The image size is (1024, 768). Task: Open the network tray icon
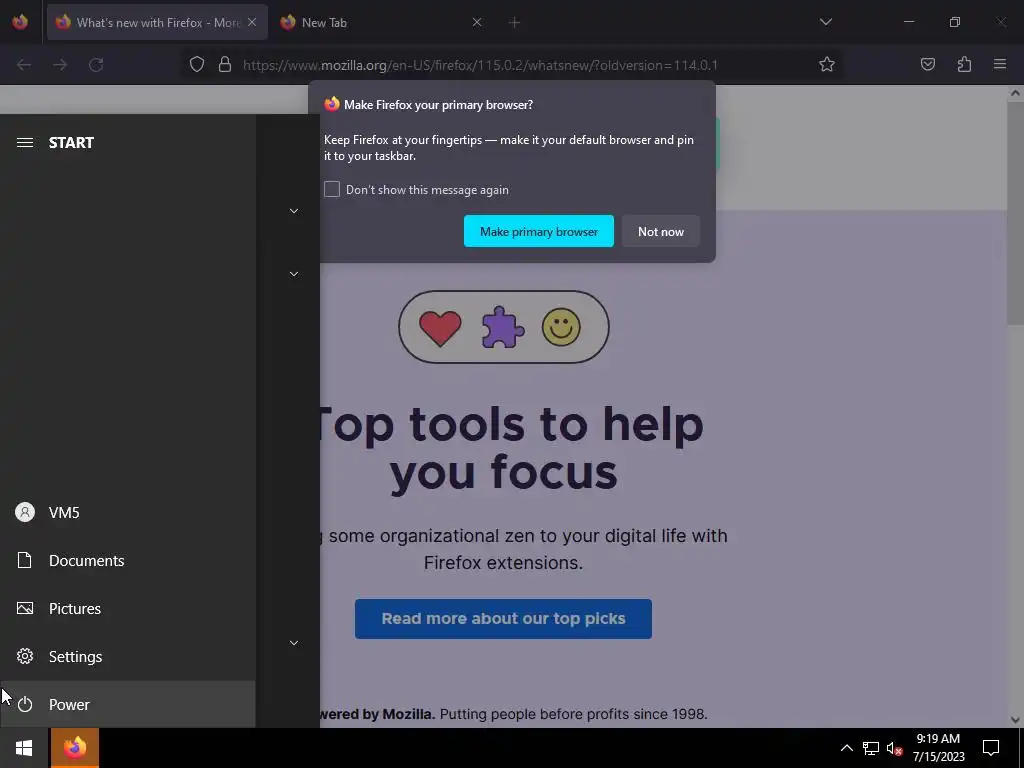[871, 748]
